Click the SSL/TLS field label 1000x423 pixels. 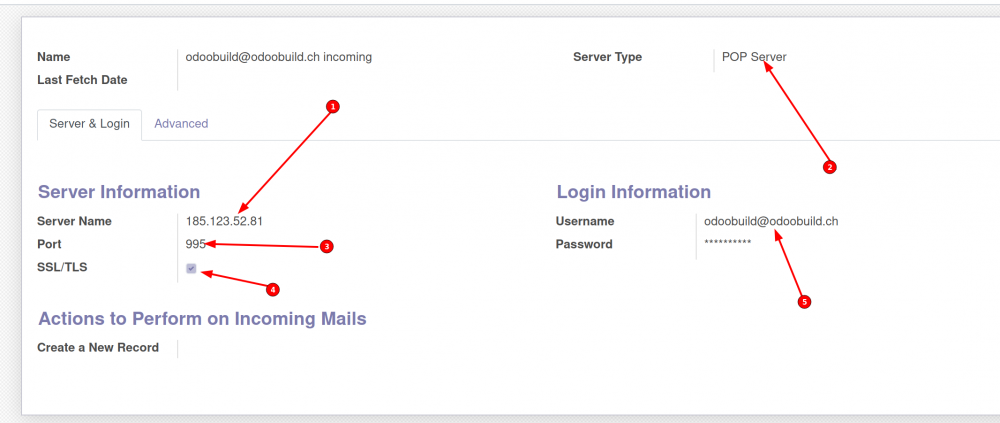tap(66, 267)
